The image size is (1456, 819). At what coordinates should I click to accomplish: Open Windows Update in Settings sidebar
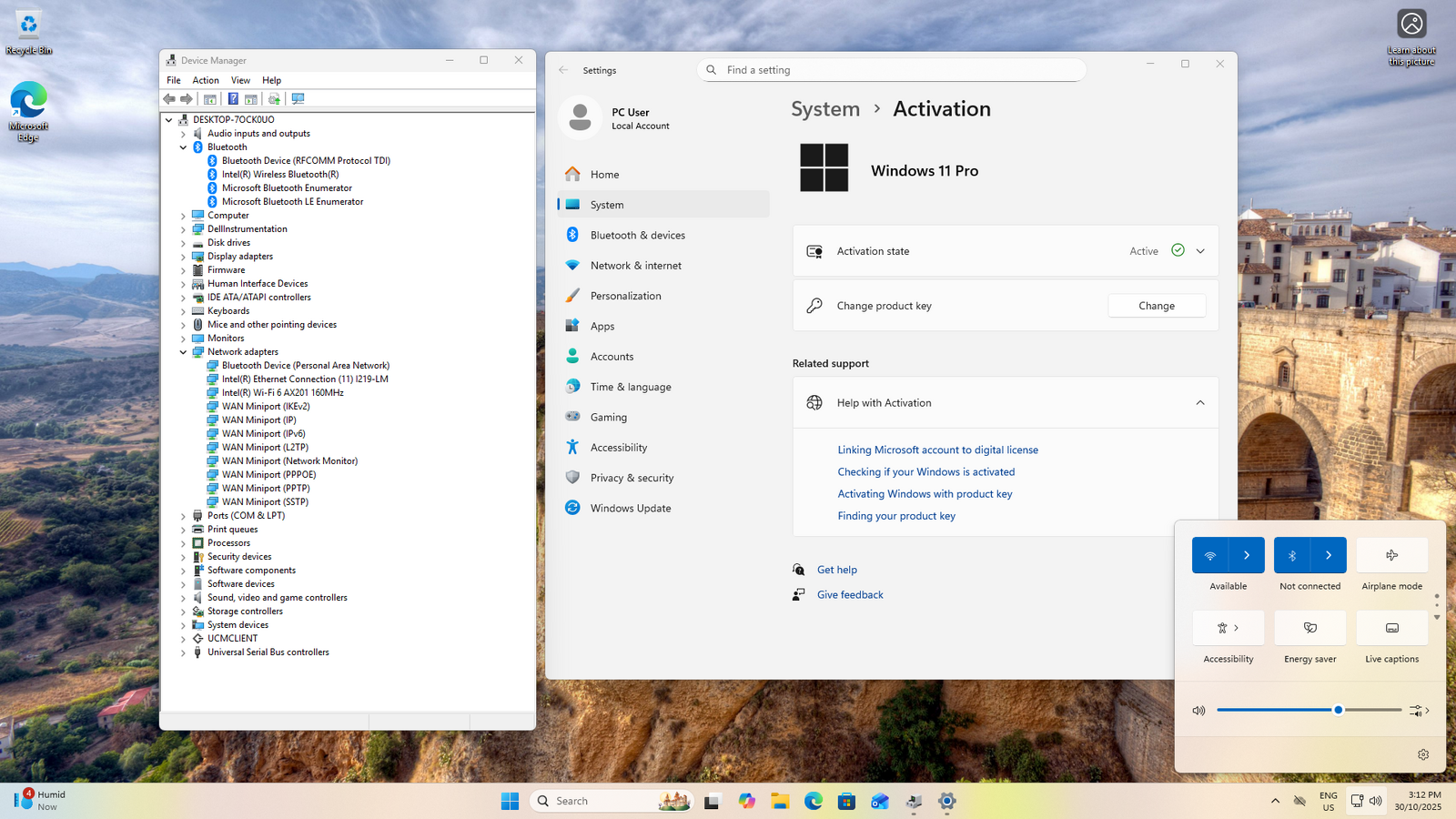[630, 508]
